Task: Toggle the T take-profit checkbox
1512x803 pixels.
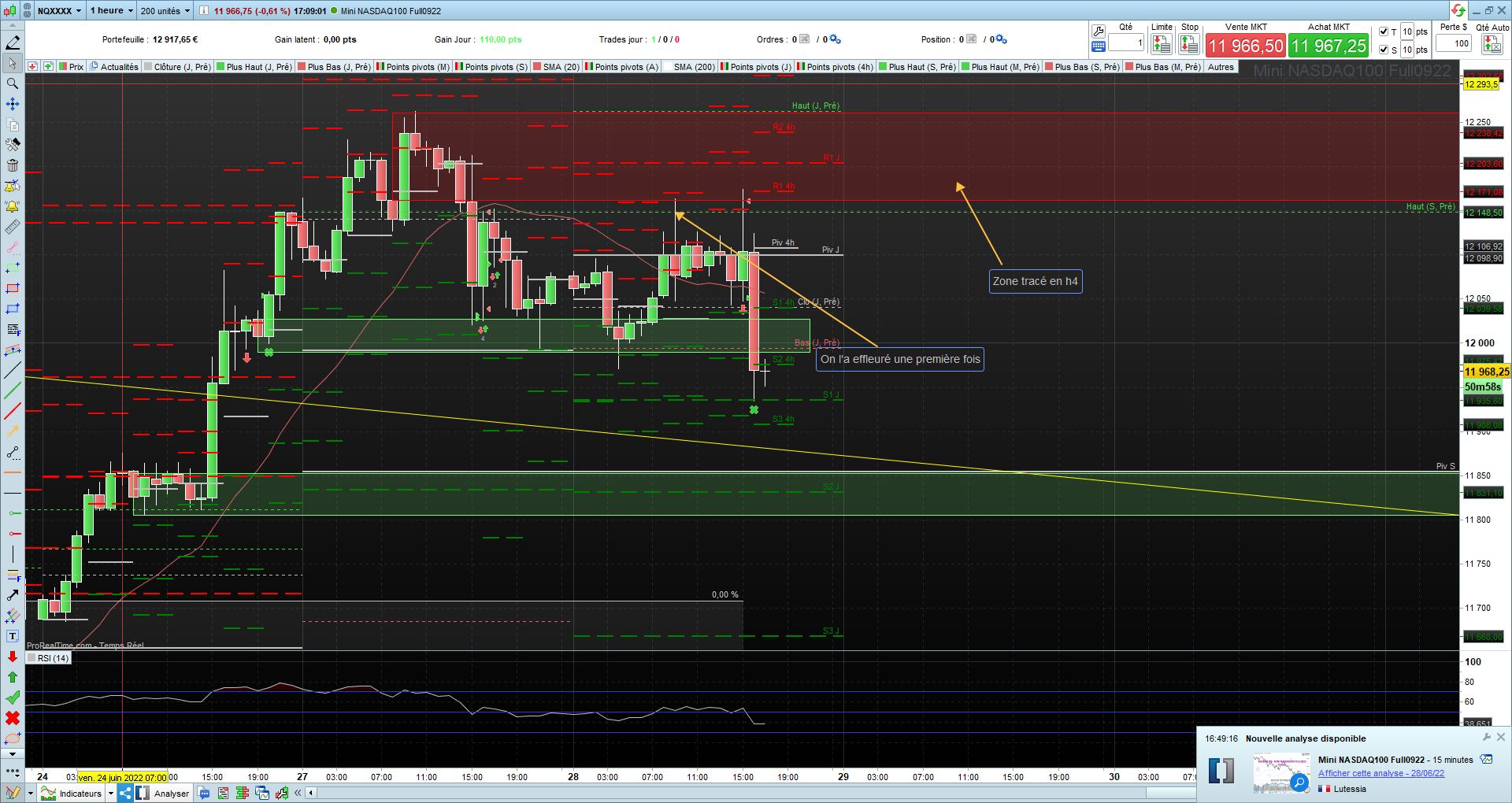Action: pos(1384,31)
